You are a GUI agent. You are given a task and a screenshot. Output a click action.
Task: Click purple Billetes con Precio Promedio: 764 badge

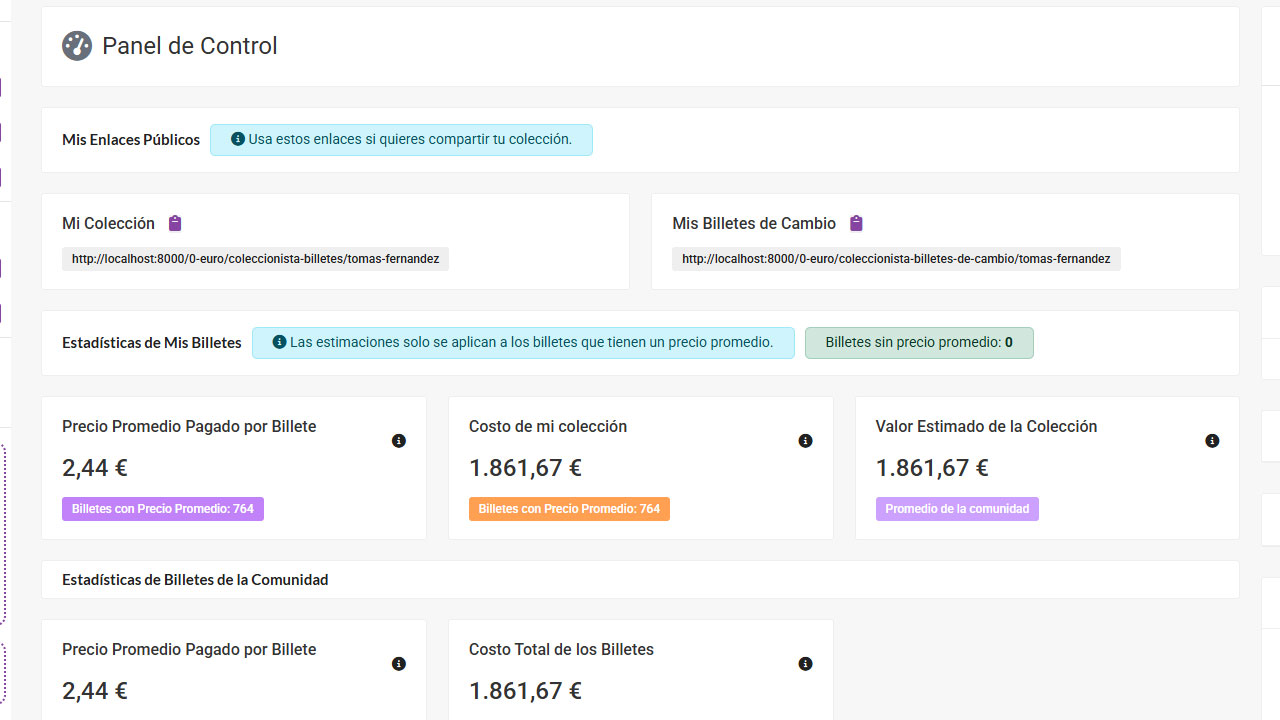(163, 509)
